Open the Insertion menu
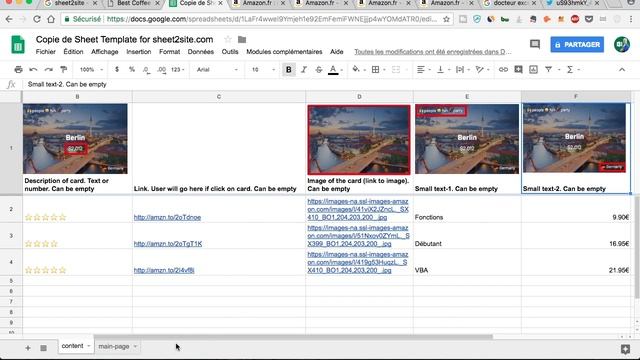 [x=139, y=52]
